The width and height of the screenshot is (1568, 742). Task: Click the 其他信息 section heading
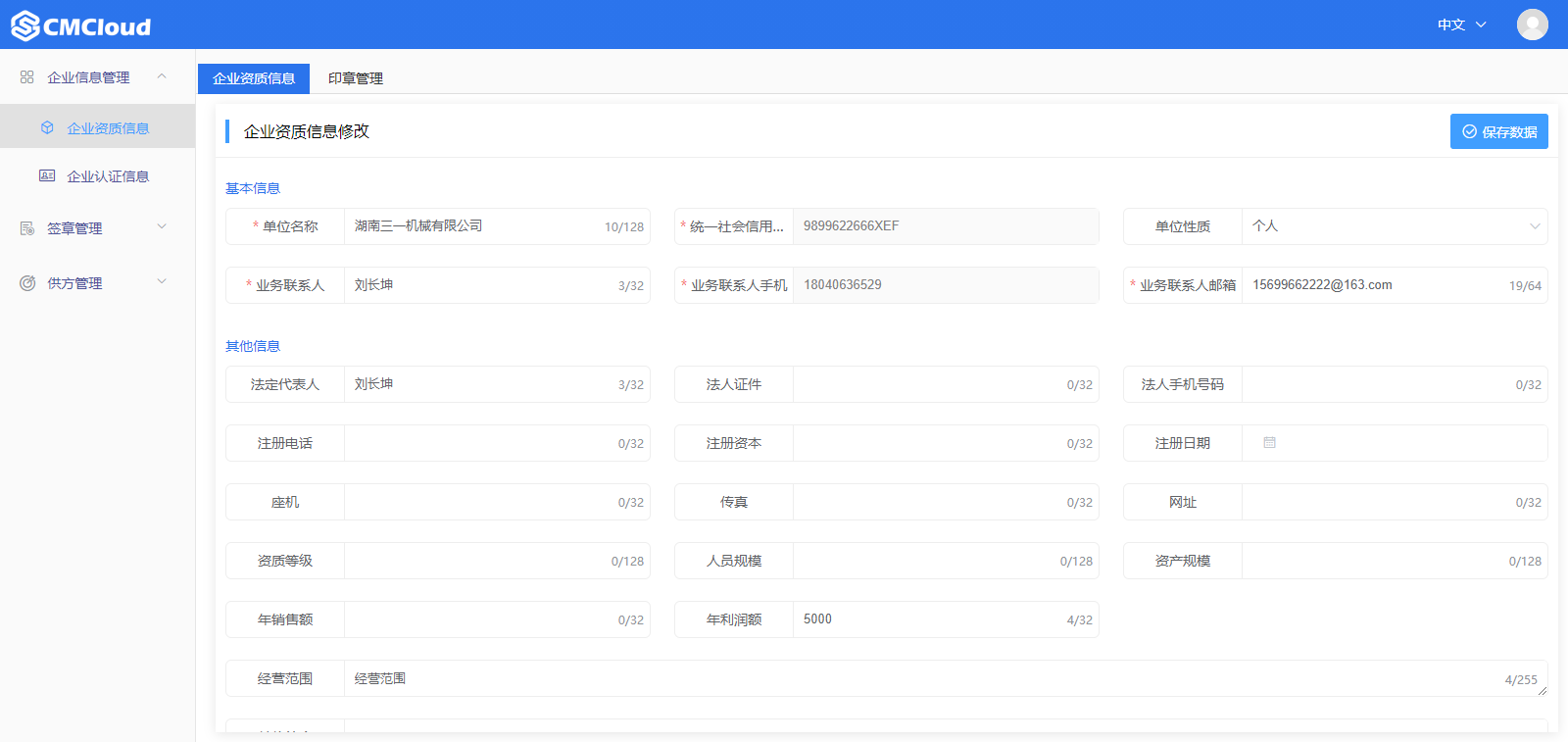click(253, 346)
